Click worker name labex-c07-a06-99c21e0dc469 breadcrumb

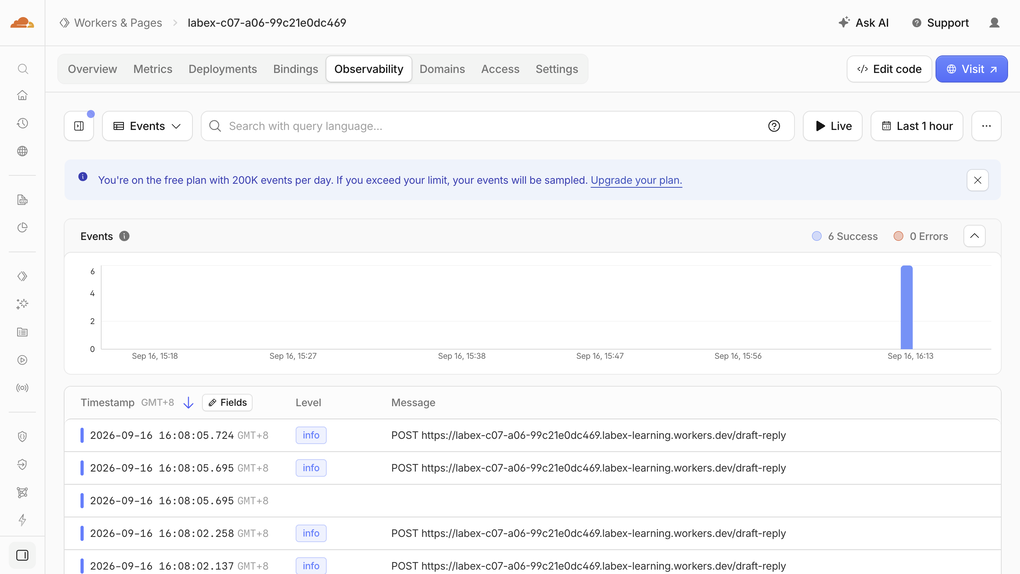click(x=267, y=23)
